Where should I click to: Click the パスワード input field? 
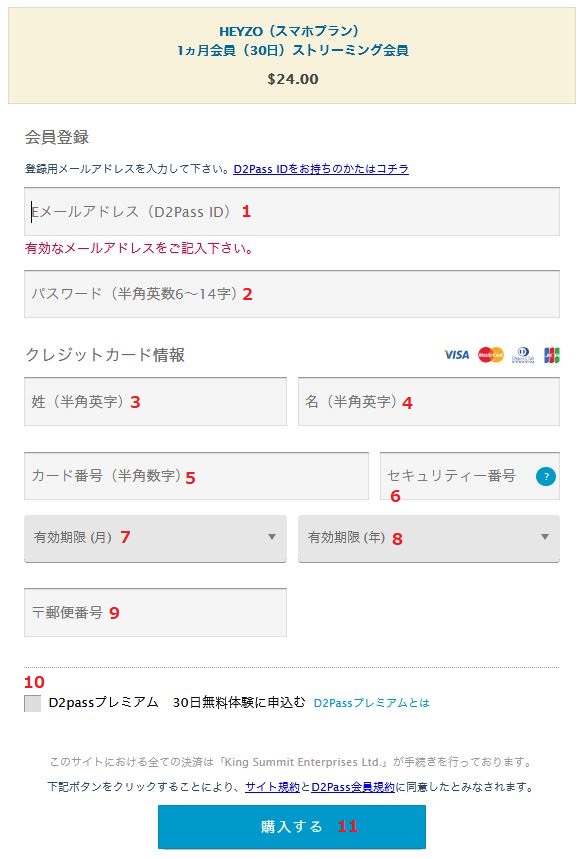291,294
